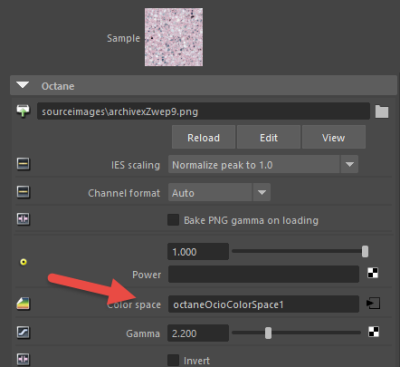This screenshot has height=367, width=400.
Task: Collapse the Octane section
Action: click(x=23, y=85)
